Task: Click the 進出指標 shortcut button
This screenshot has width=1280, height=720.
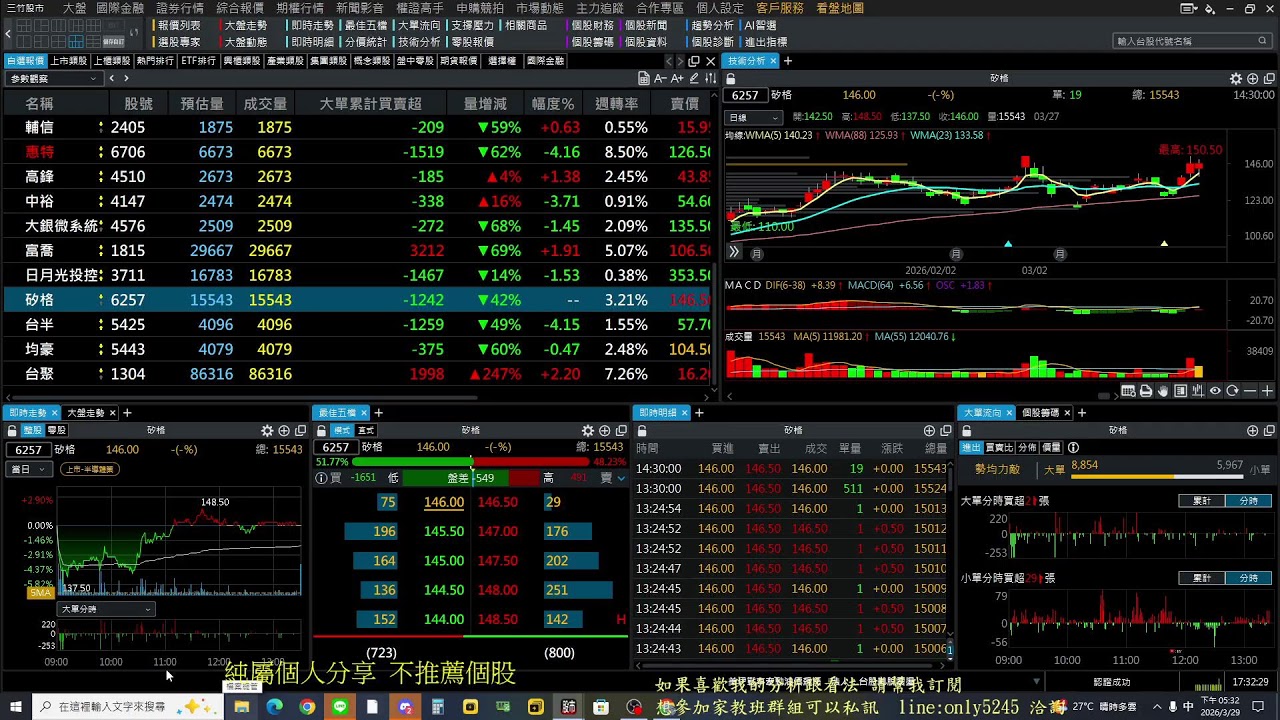Action: pyautogui.click(x=766, y=42)
